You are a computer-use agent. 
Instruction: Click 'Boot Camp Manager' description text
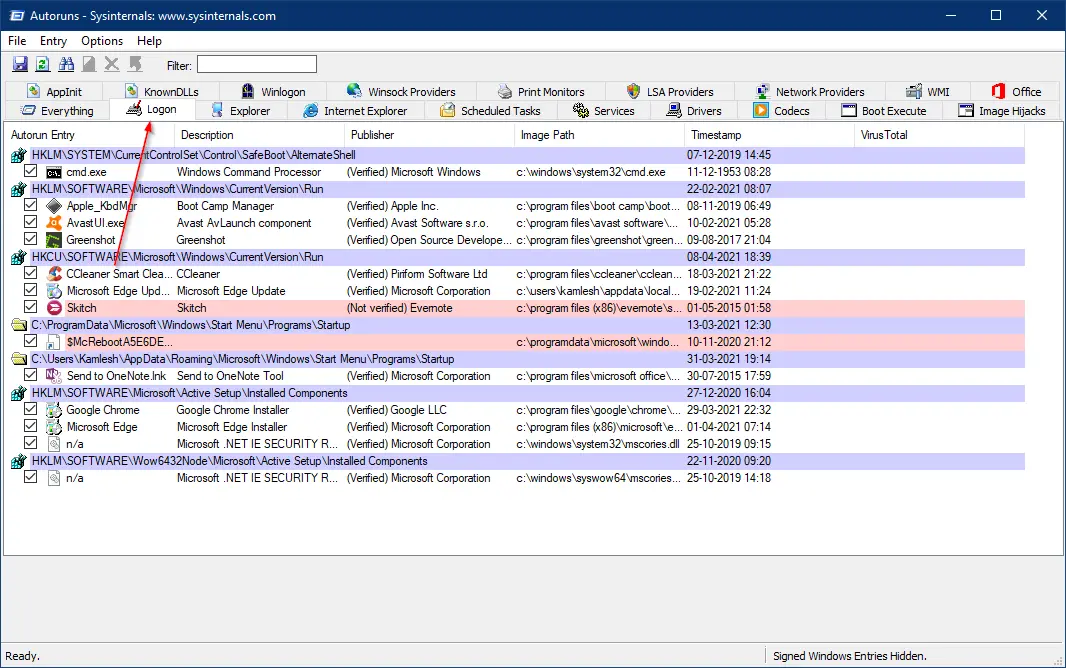(x=225, y=206)
